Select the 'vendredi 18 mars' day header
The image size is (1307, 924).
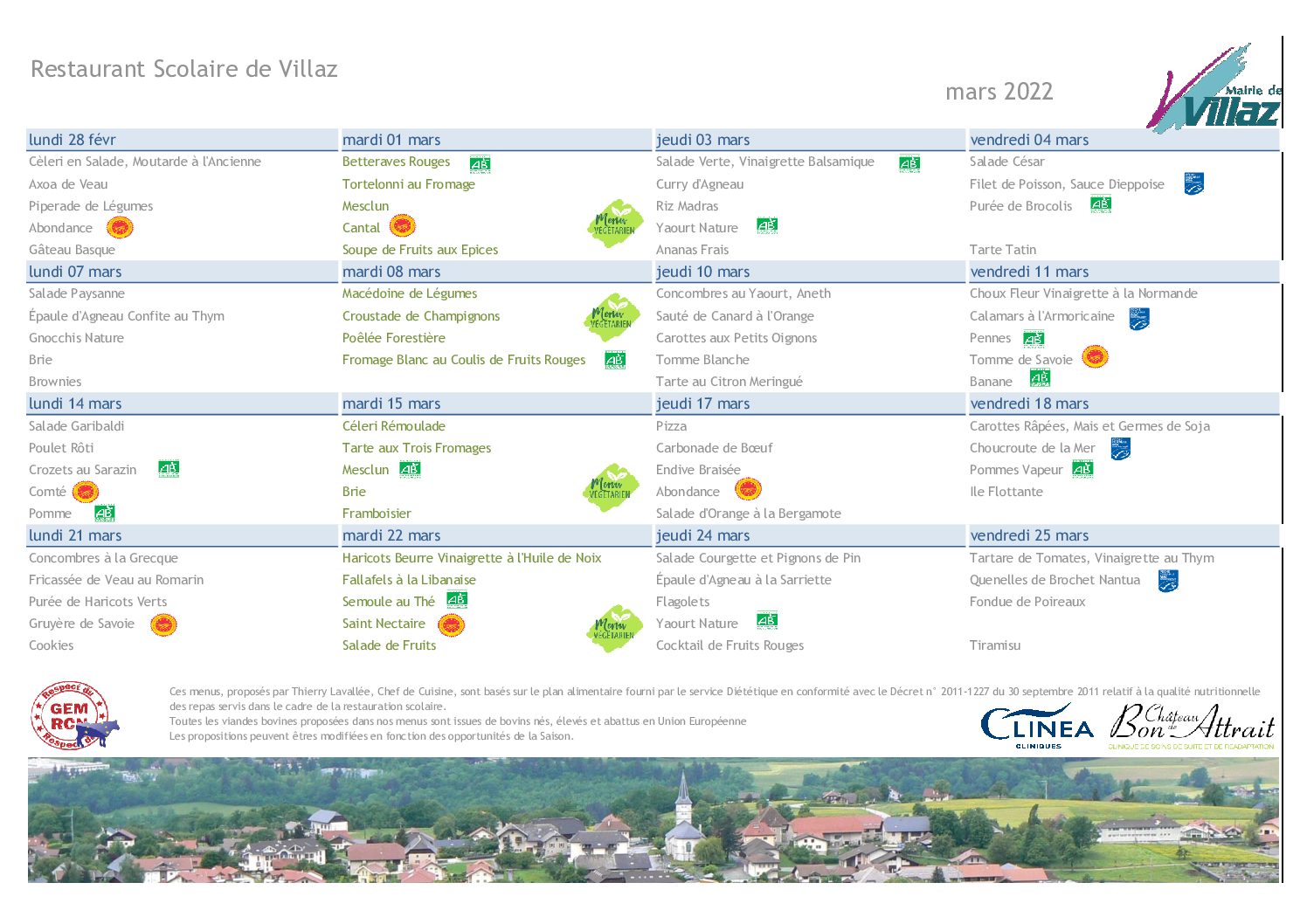1124,403
